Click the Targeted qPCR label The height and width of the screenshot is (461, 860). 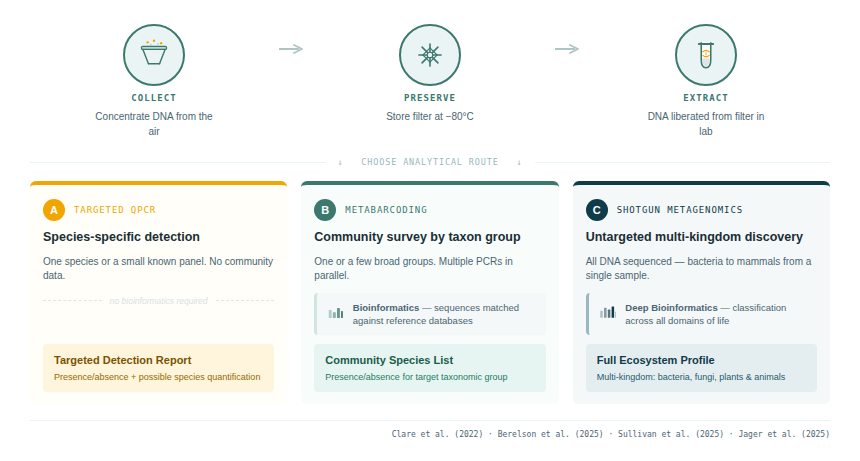115,210
